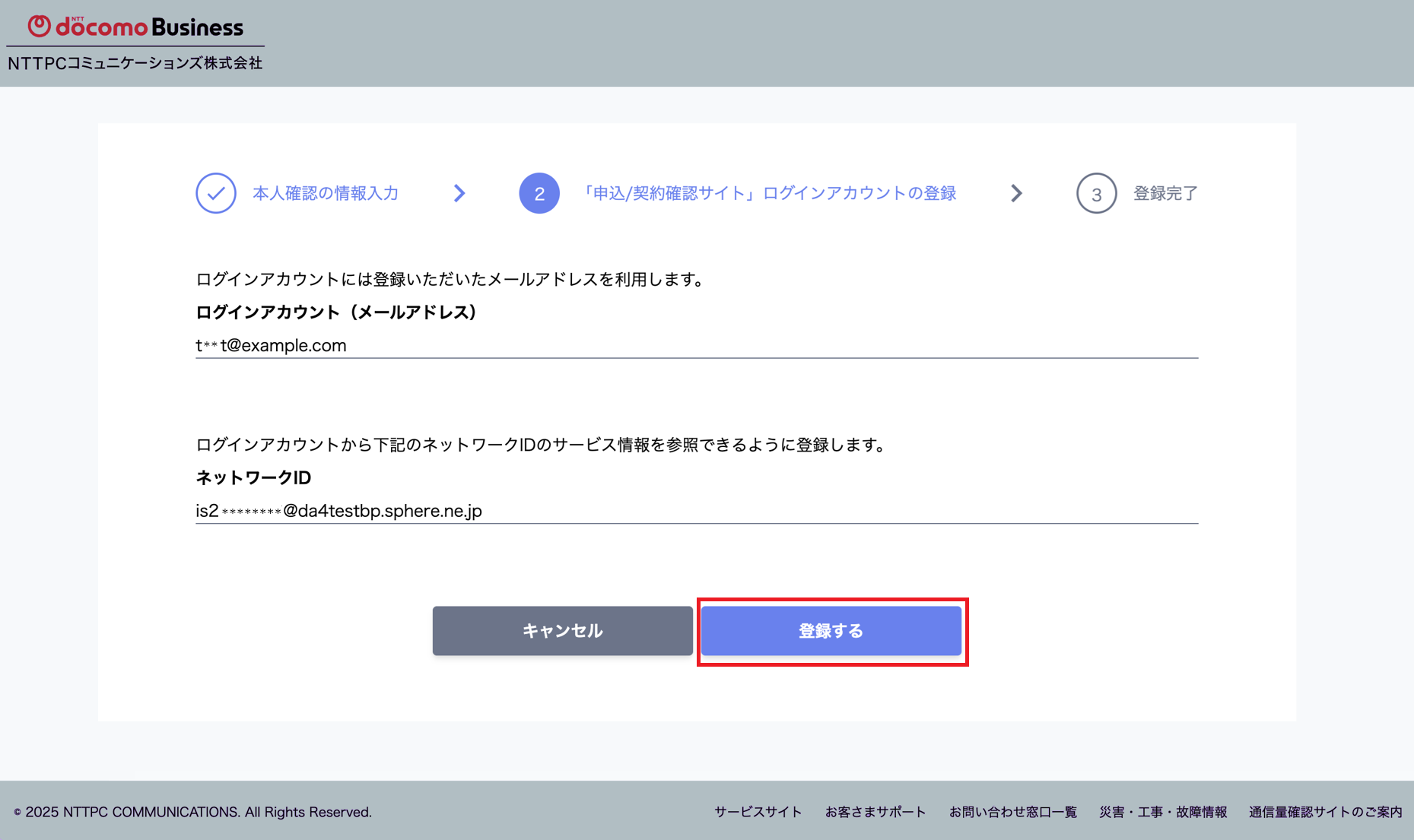Click the キャンセル button
1414x840 pixels.
pos(563,631)
